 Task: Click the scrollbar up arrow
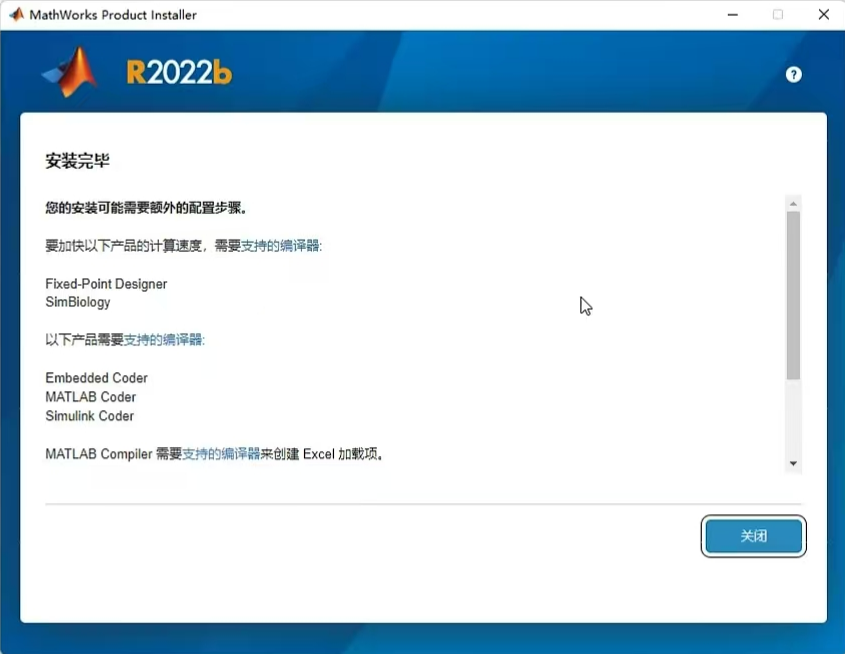click(x=793, y=203)
